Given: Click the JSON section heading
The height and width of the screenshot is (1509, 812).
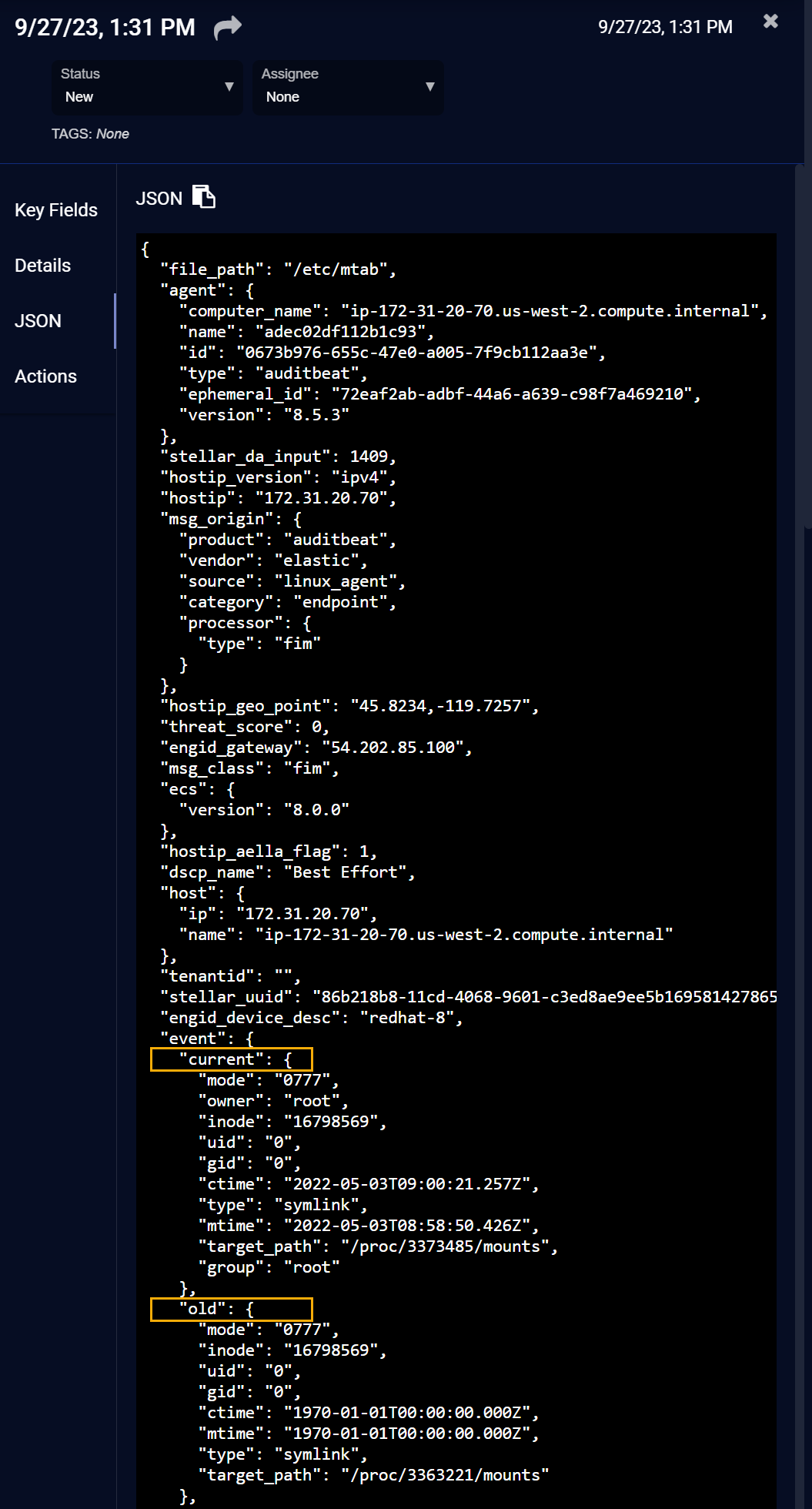Looking at the screenshot, I should [x=159, y=199].
